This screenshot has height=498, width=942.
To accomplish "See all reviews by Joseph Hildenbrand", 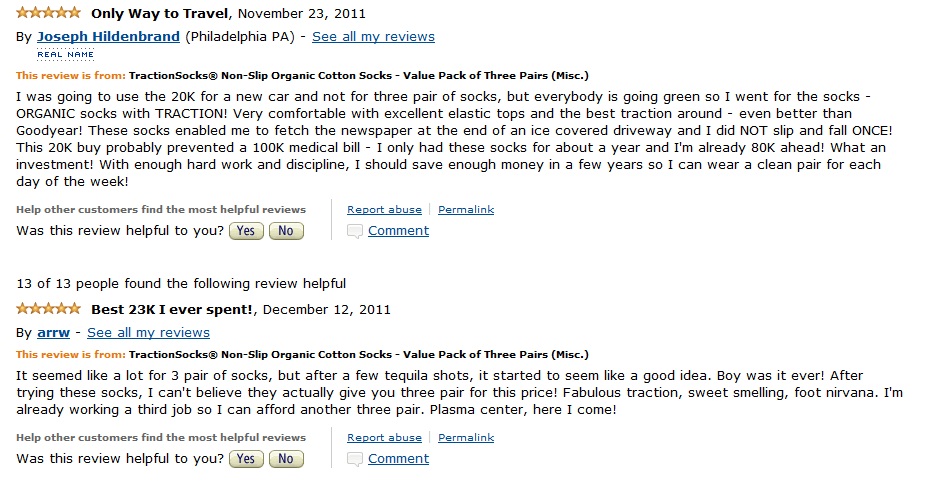I will (373, 36).
